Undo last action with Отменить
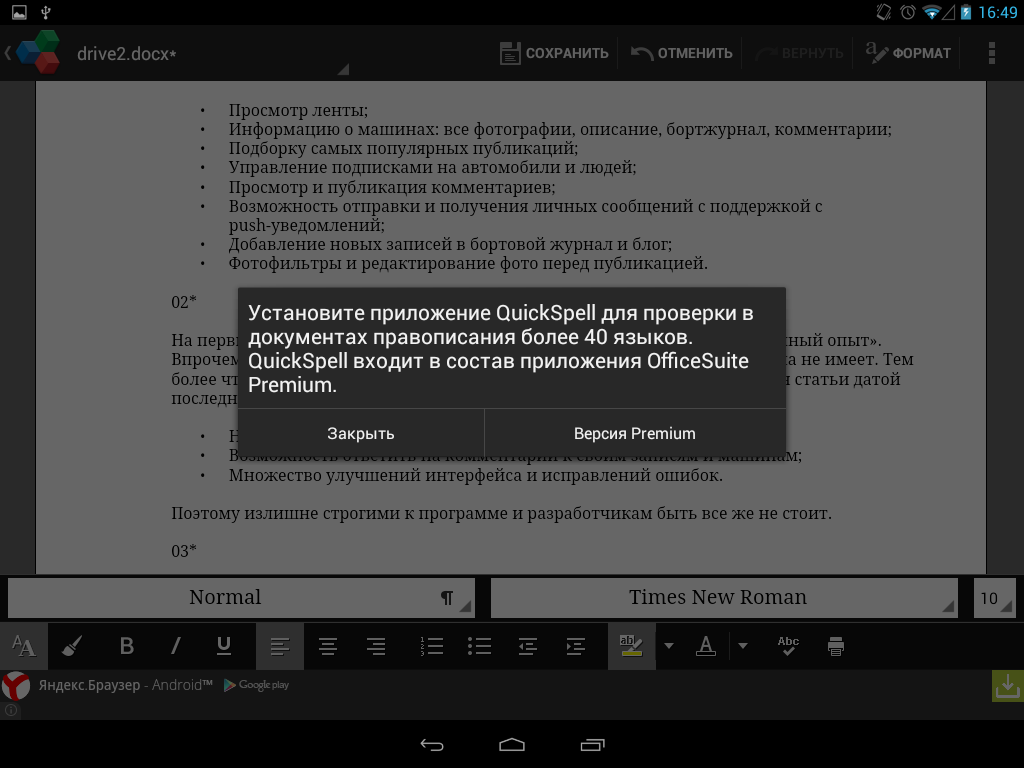This screenshot has width=1024, height=768. click(x=682, y=53)
